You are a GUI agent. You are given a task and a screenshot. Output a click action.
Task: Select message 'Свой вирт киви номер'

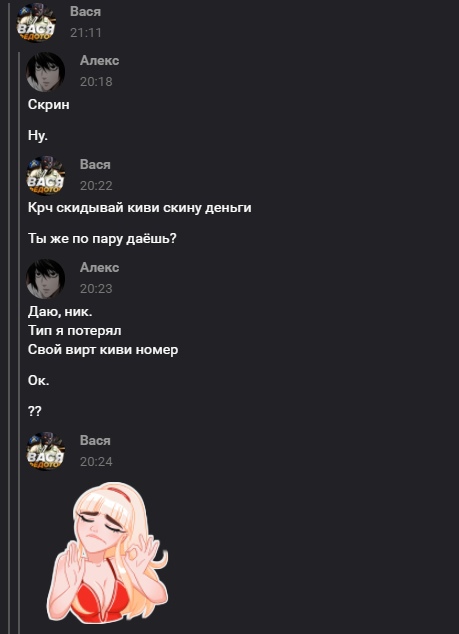point(103,349)
